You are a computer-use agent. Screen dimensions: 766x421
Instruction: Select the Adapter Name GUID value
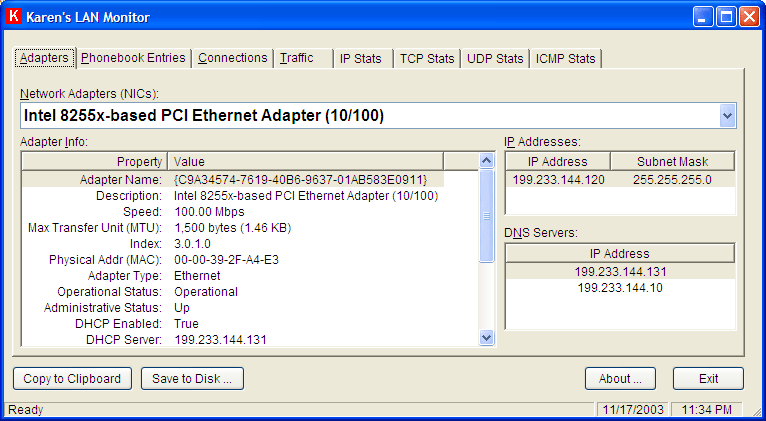click(x=300, y=180)
